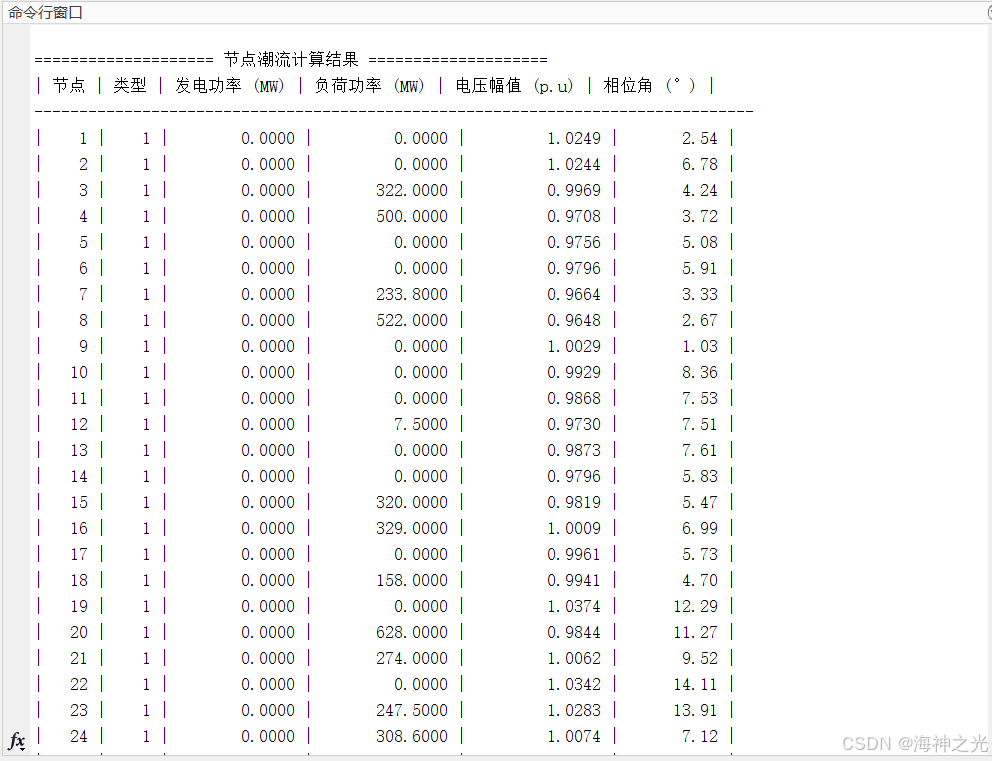Click voltage 0.9796 in node 14 row
992x761 pixels.
click(x=574, y=476)
